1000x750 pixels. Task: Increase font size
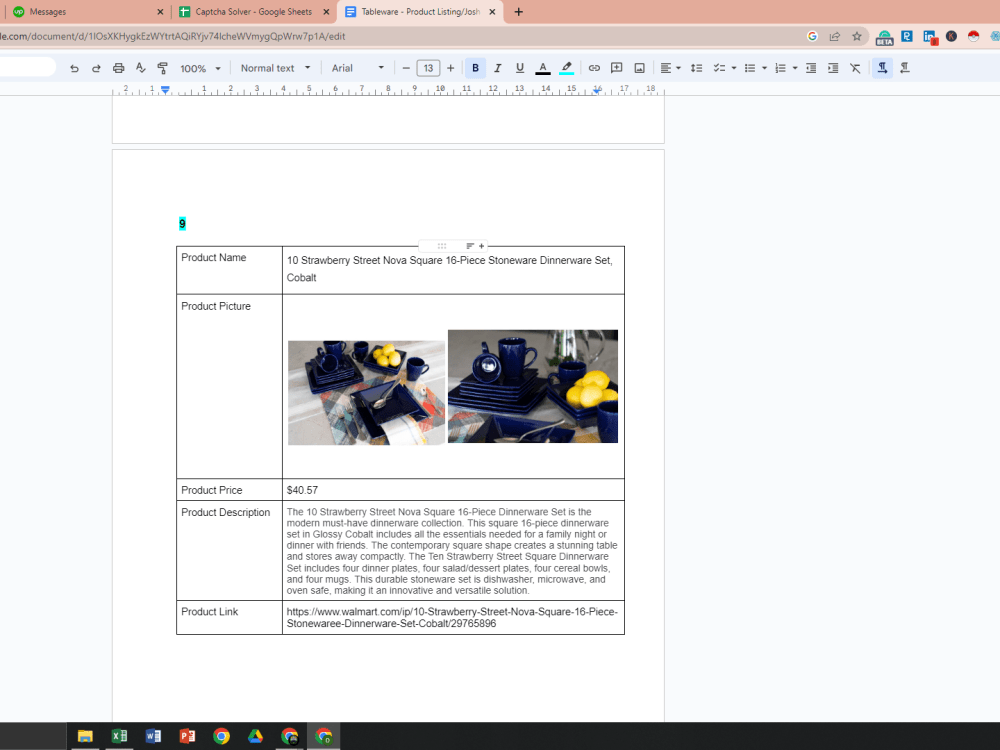click(x=450, y=68)
